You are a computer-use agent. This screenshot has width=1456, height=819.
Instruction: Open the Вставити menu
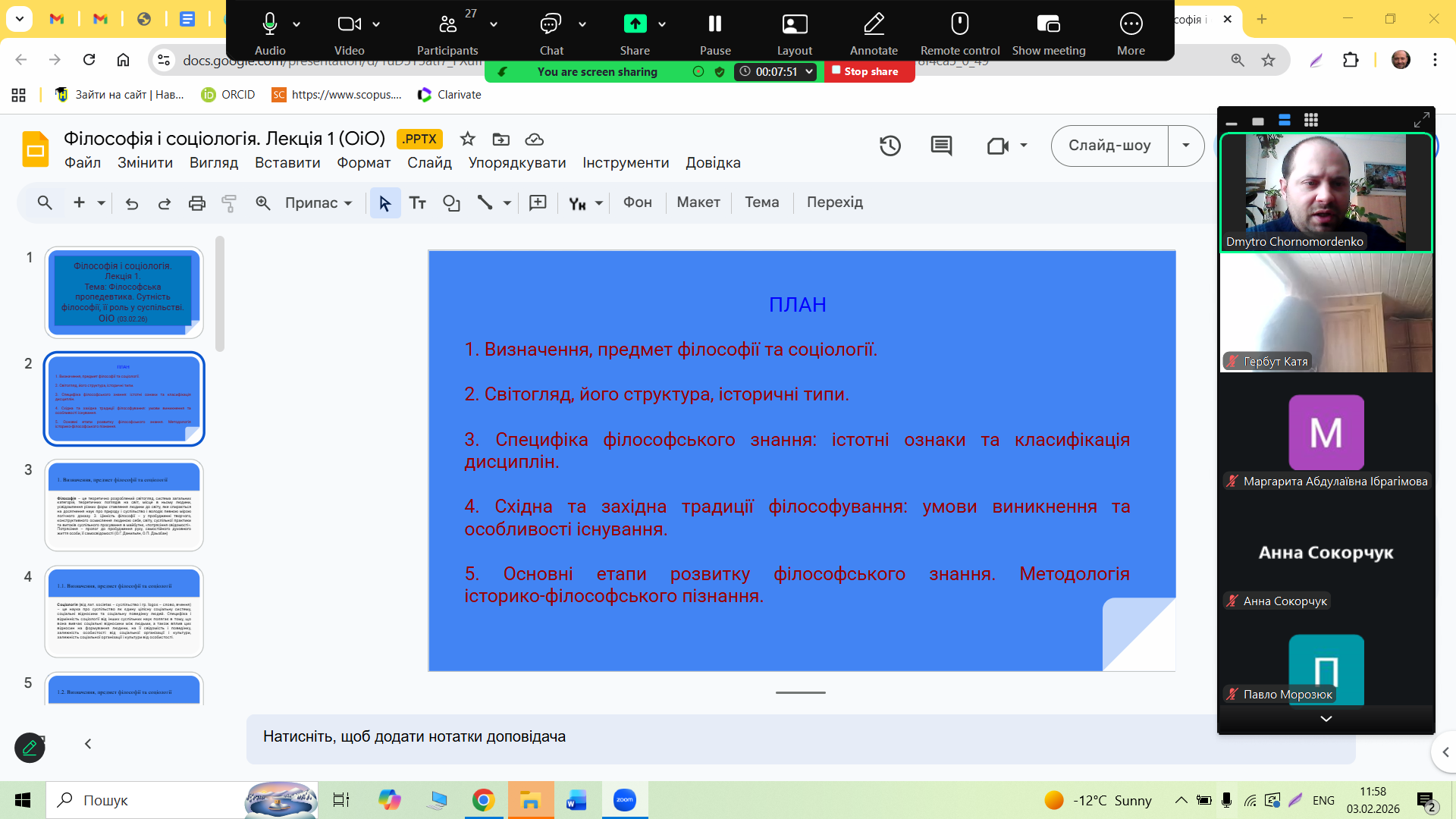pos(287,163)
